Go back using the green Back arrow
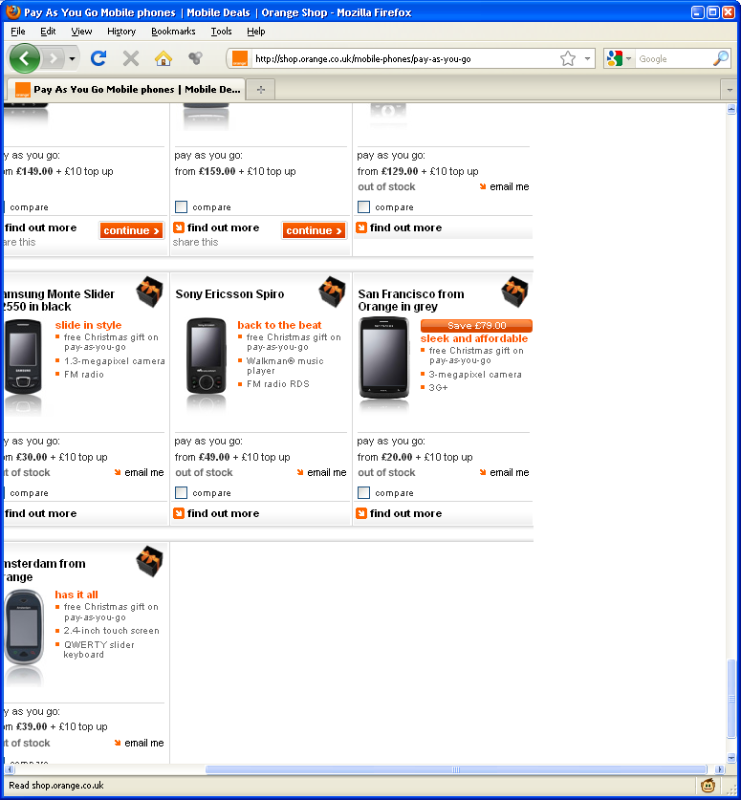 (x=24, y=59)
